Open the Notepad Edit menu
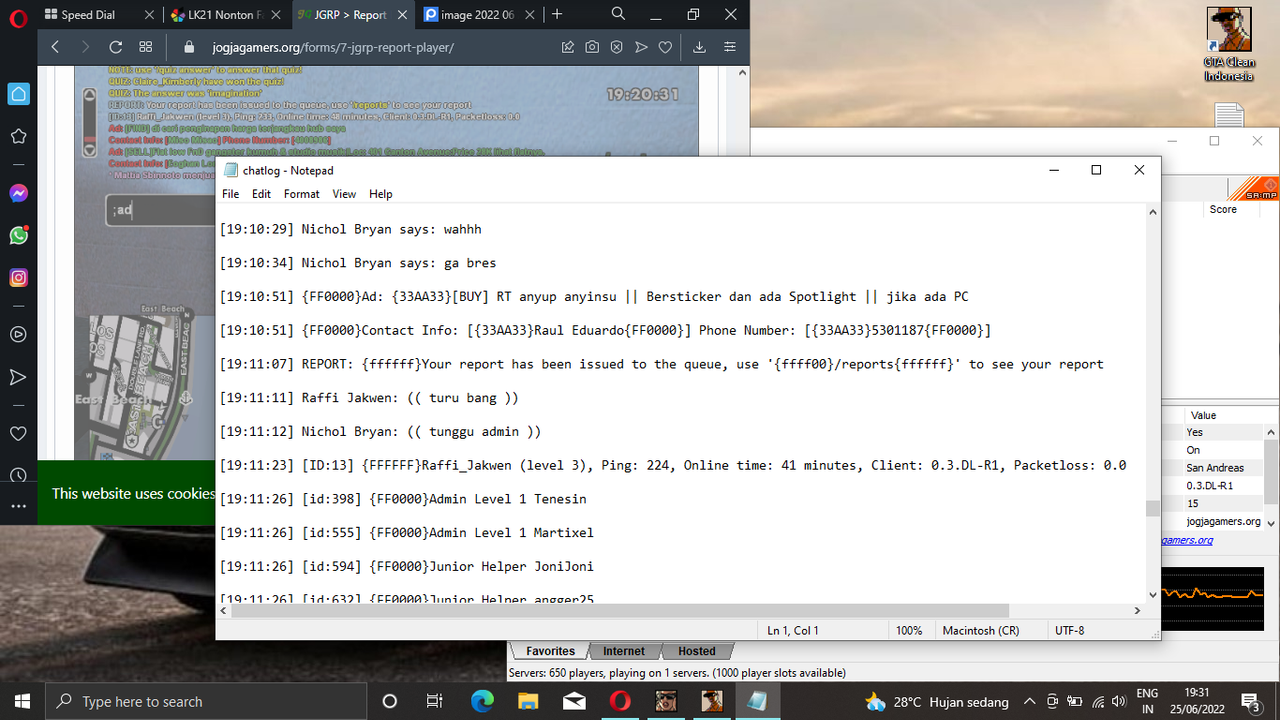This screenshot has width=1280, height=720. pos(261,194)
